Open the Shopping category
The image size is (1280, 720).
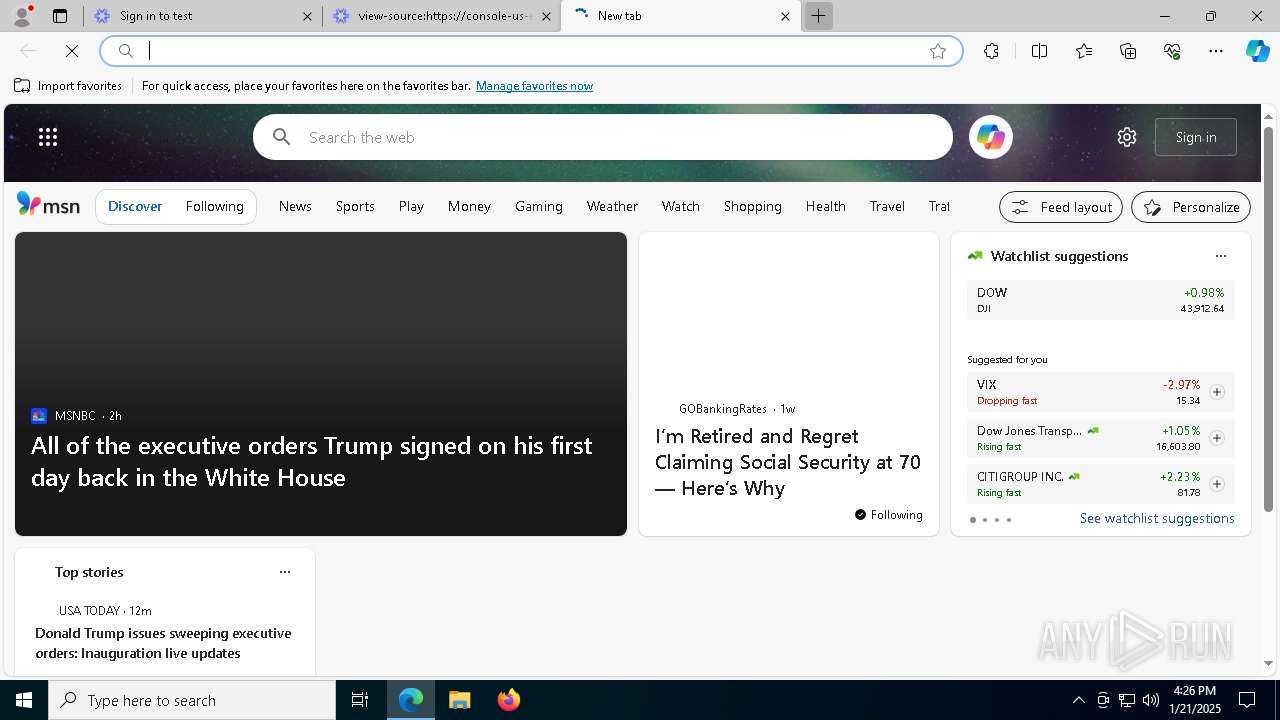pyautogui.click(x=752, y=206)
